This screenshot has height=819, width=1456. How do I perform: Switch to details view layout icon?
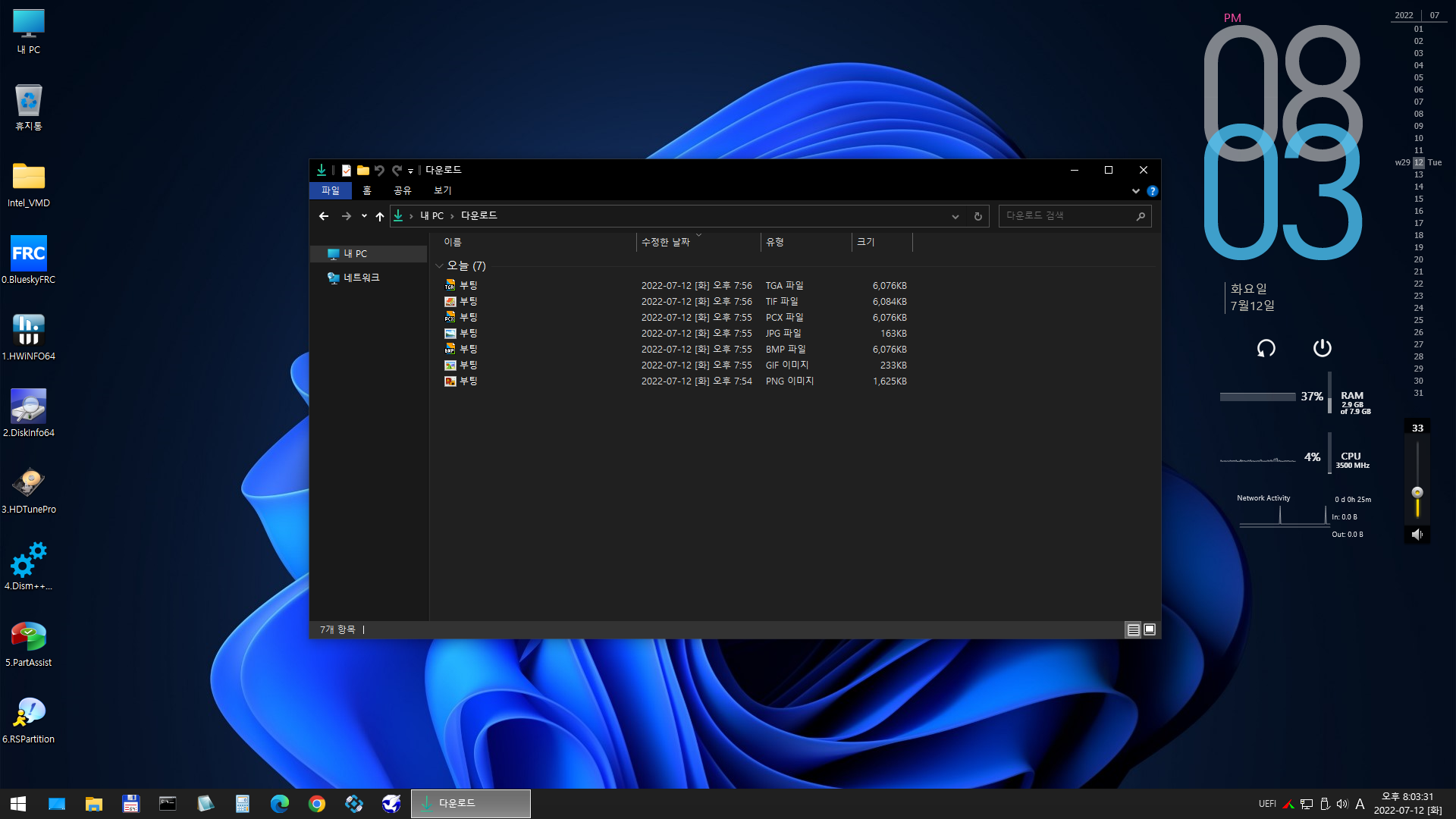(1133, 629)
